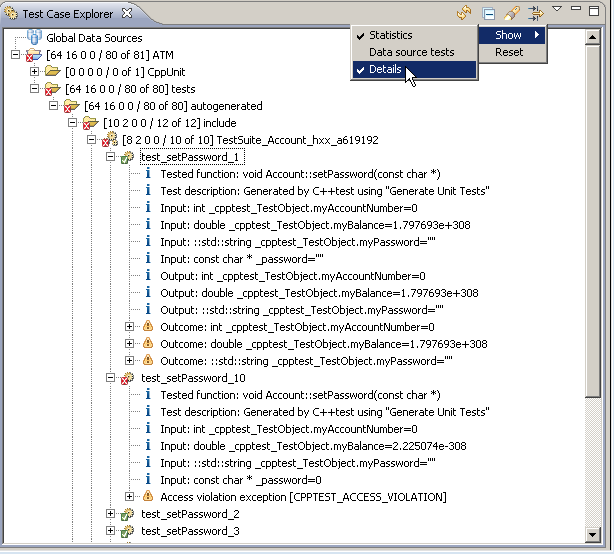Click the passed icon of test_setPassword_1
This screenshot has width=614, height=554.
[x=127, y=157]
